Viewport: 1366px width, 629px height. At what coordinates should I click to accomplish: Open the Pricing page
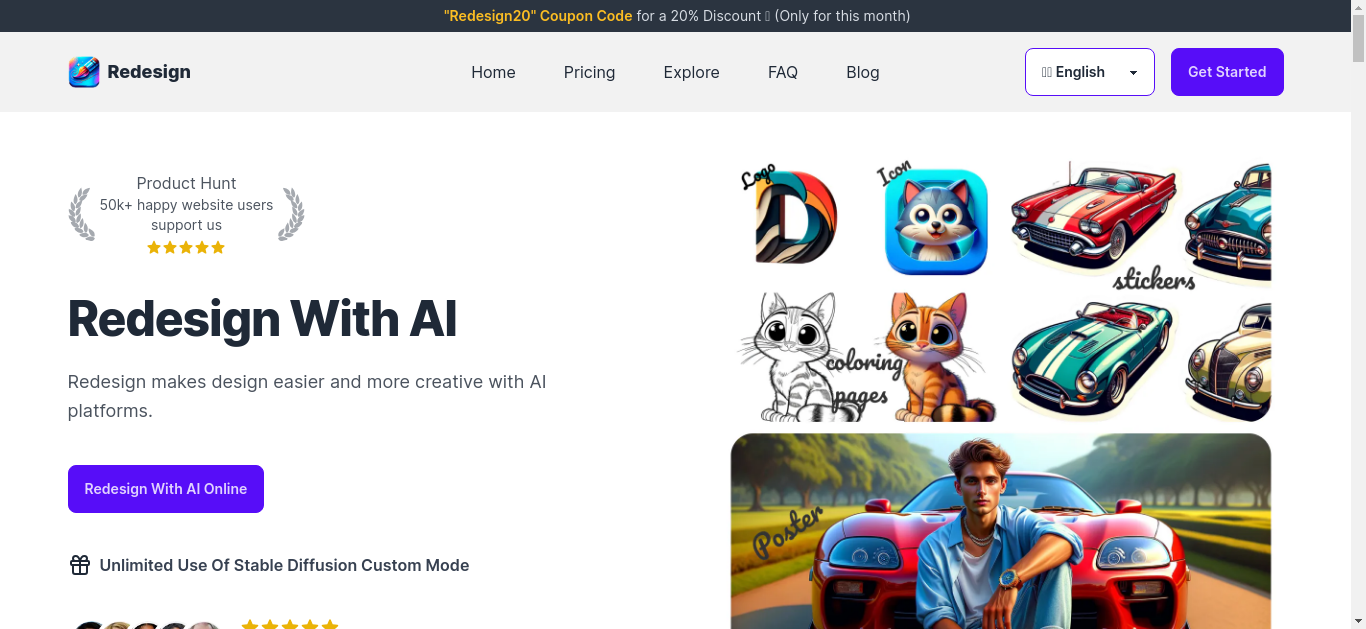click(589, 72)
